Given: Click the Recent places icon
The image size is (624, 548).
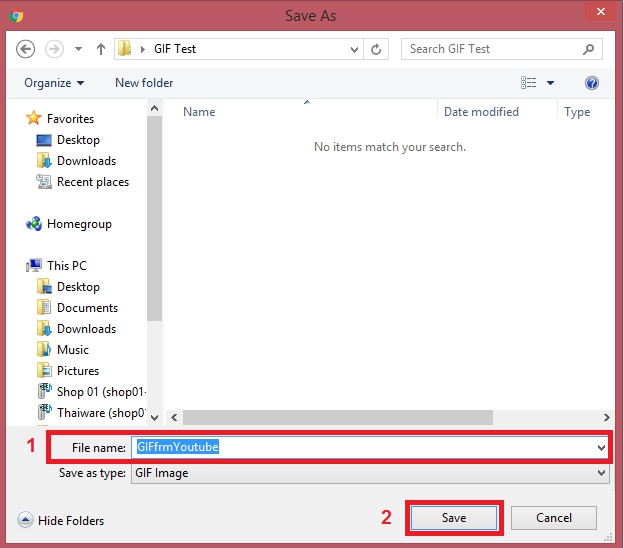Looking at the screenshot, I should (x=44, y=181).
